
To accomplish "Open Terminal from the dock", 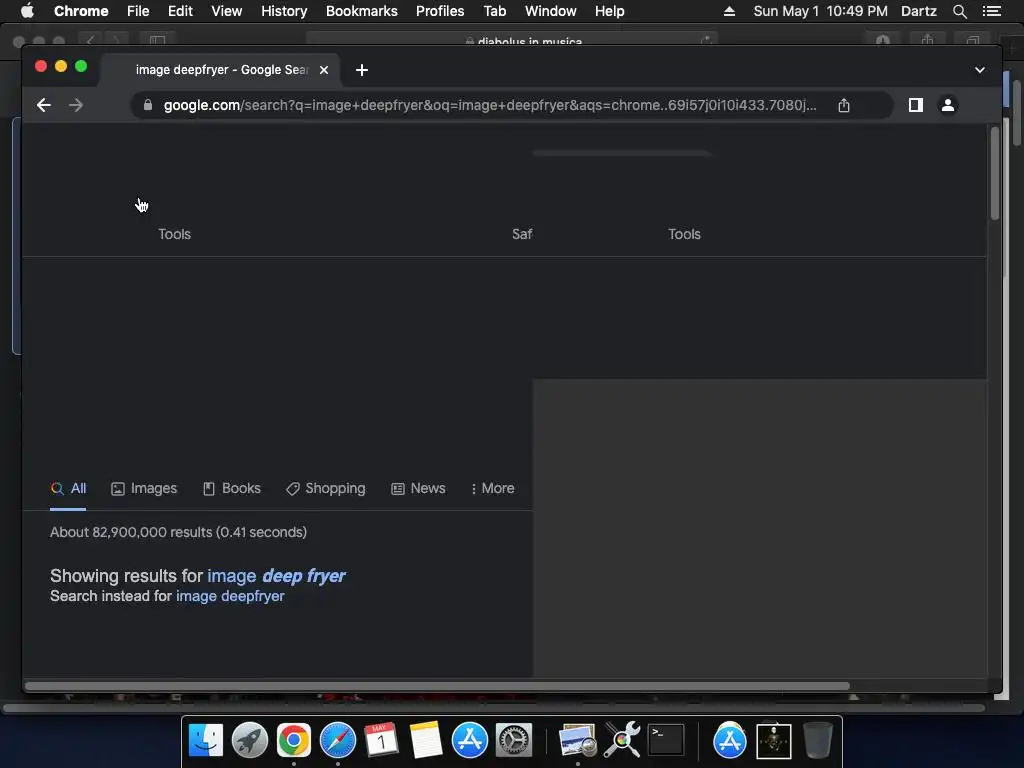I will coord(665,741).
